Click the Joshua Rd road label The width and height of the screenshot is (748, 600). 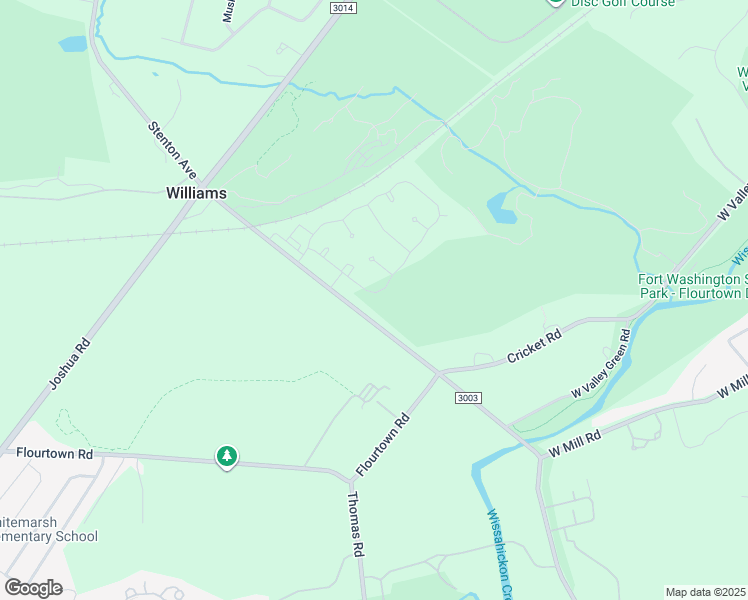[x=70, y=364]
